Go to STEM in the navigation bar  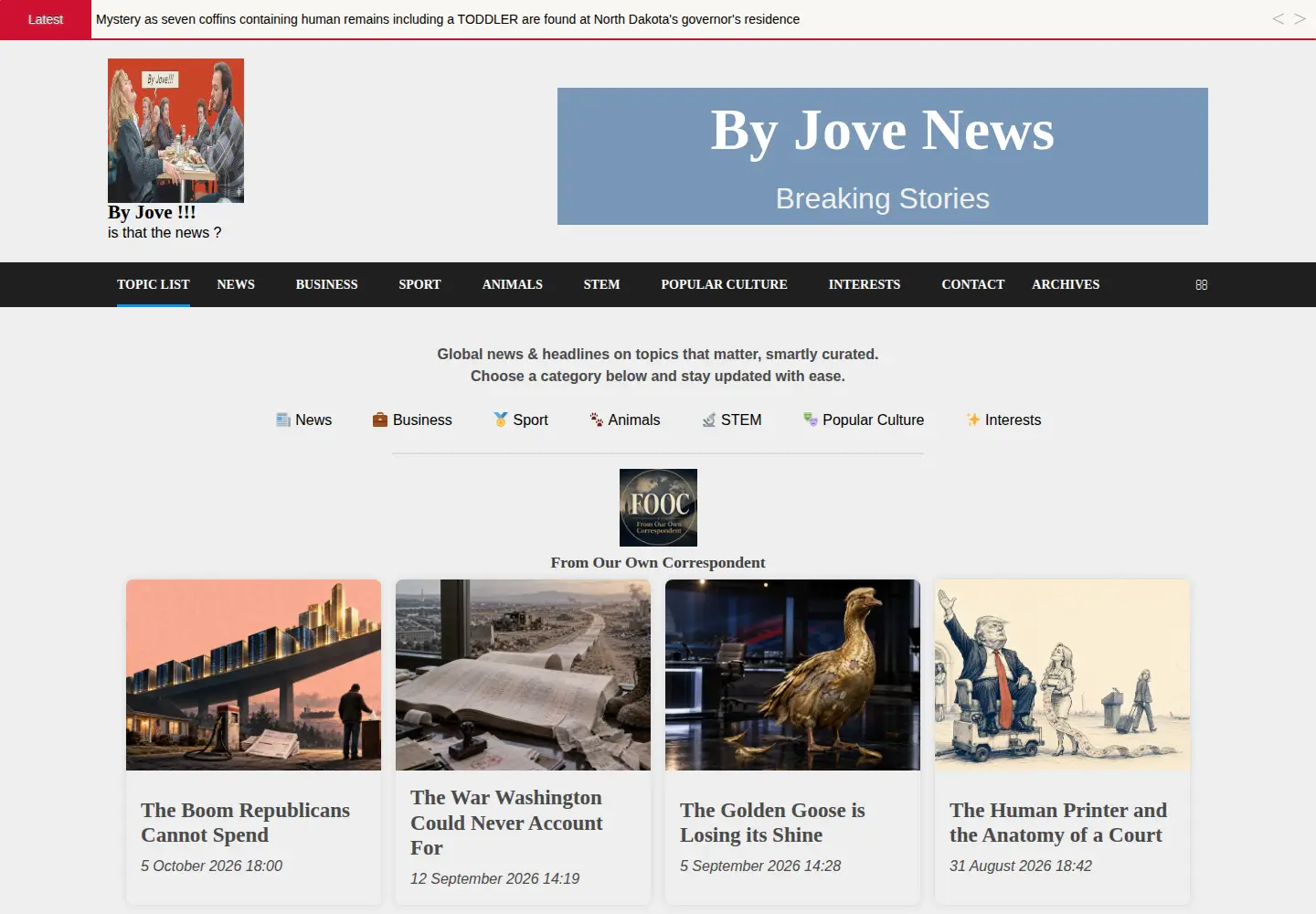[601, 284]
